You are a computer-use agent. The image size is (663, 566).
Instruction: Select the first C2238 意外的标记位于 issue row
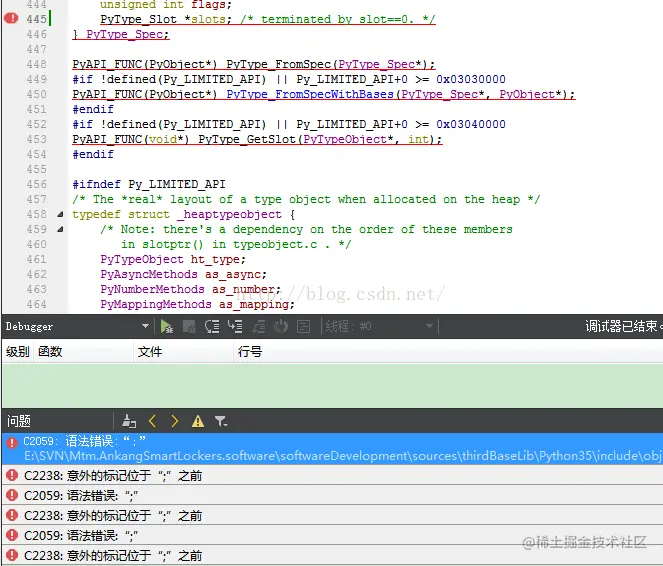pyautogui.click(x=332, y=476)
